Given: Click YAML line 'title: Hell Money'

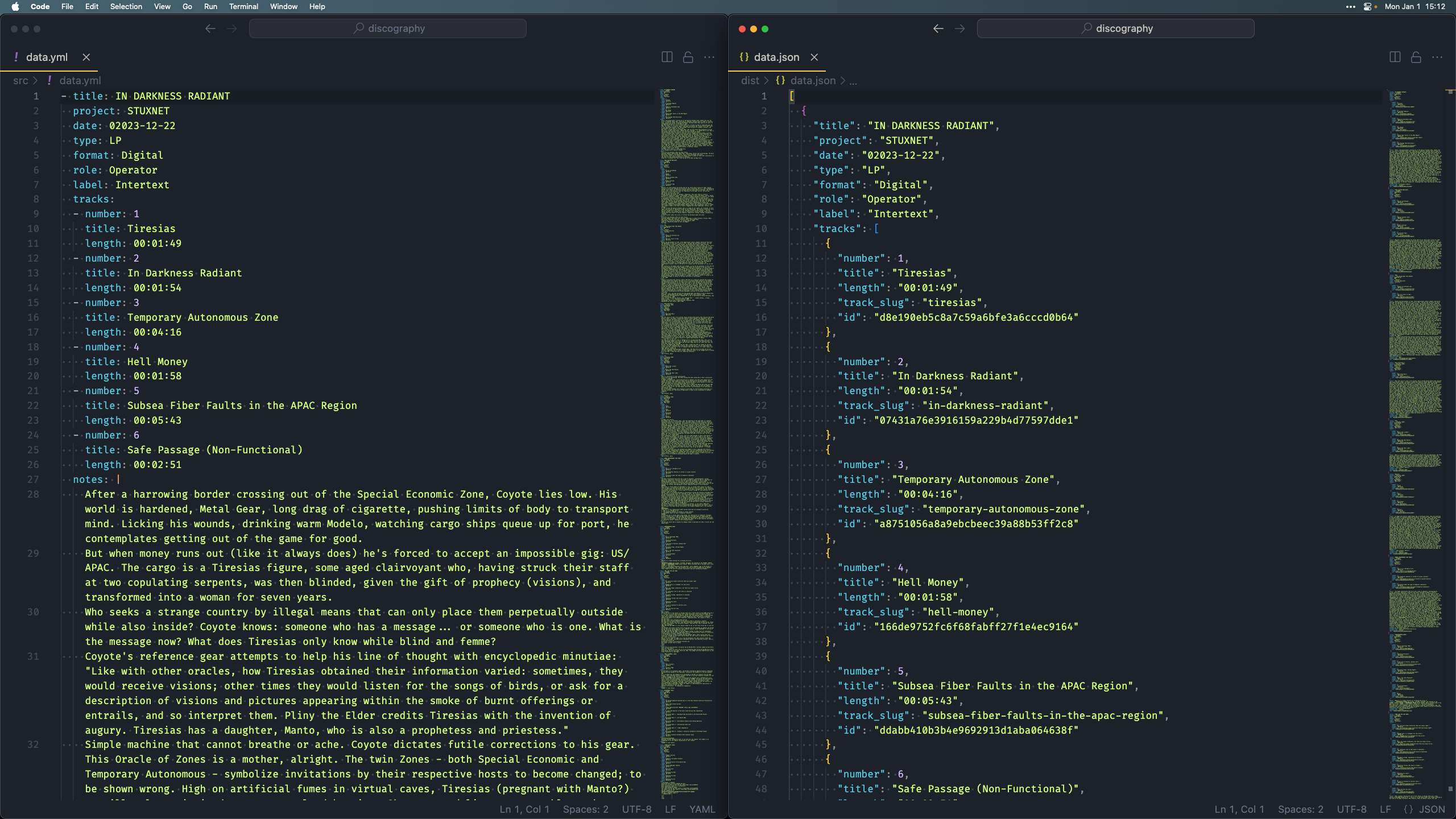Looking at the screenshot, I should pyautogui.click(x=136, y=362).
